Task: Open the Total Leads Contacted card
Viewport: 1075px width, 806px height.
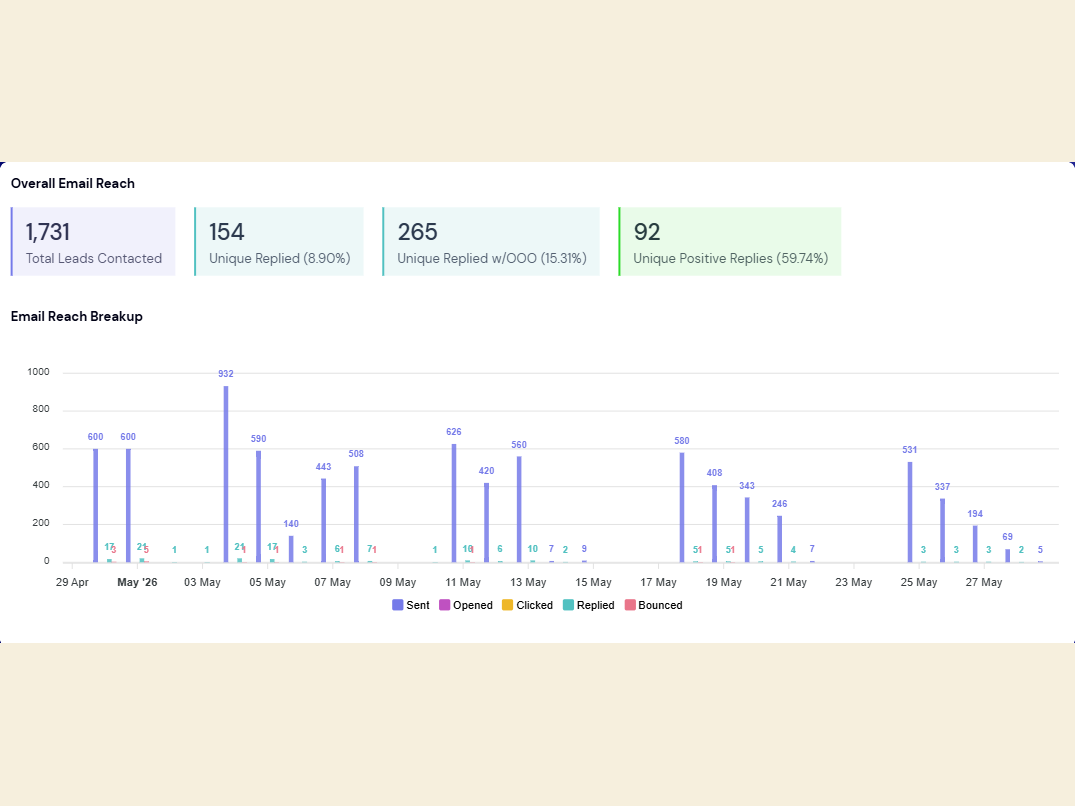Action: [93, 242]
